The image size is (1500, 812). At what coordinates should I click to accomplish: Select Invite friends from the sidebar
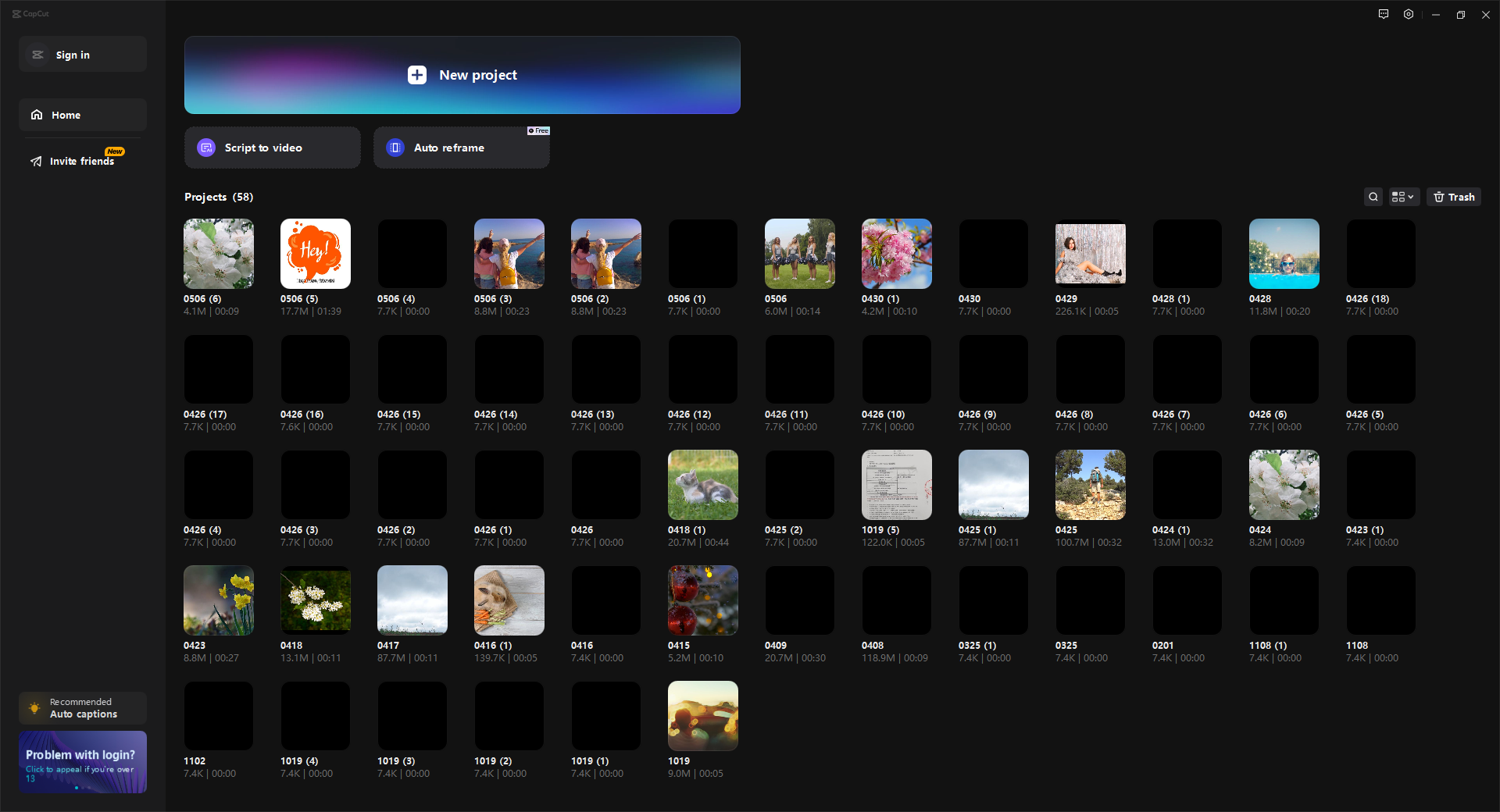80,161
